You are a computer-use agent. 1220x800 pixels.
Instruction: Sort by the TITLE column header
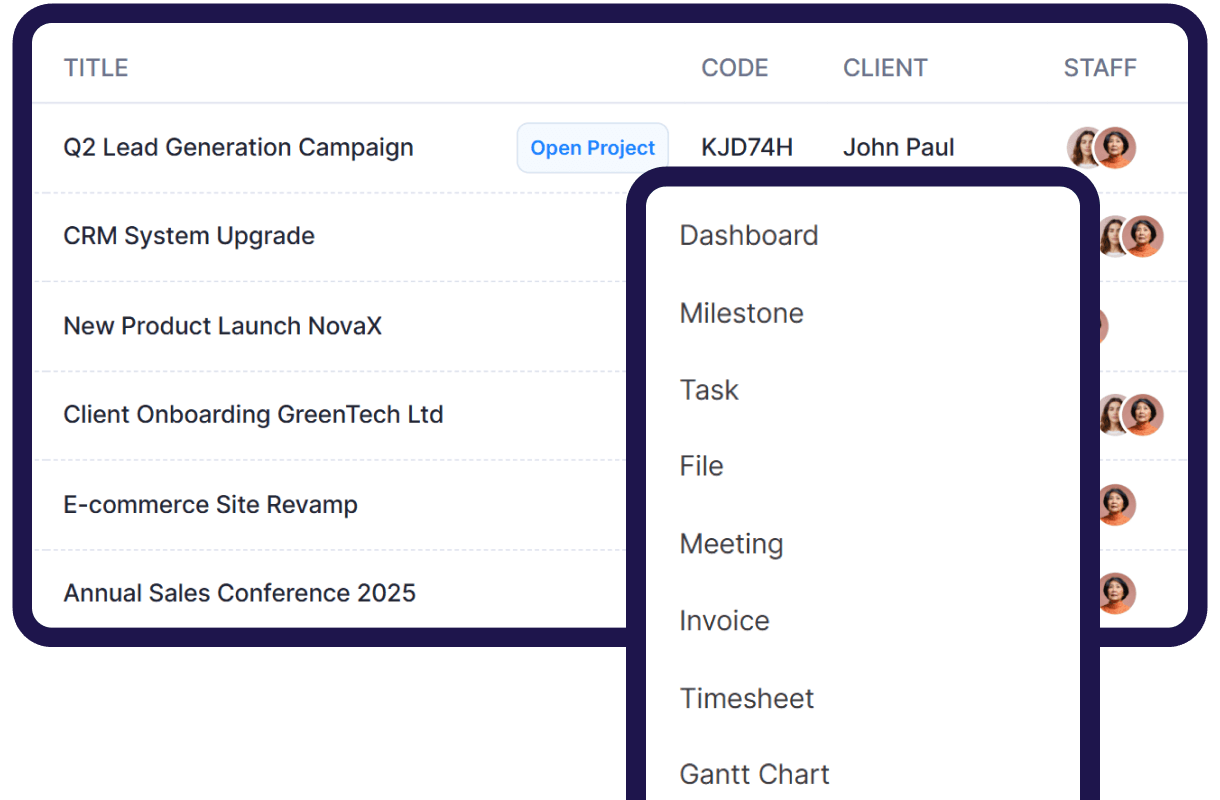[96, 68]
